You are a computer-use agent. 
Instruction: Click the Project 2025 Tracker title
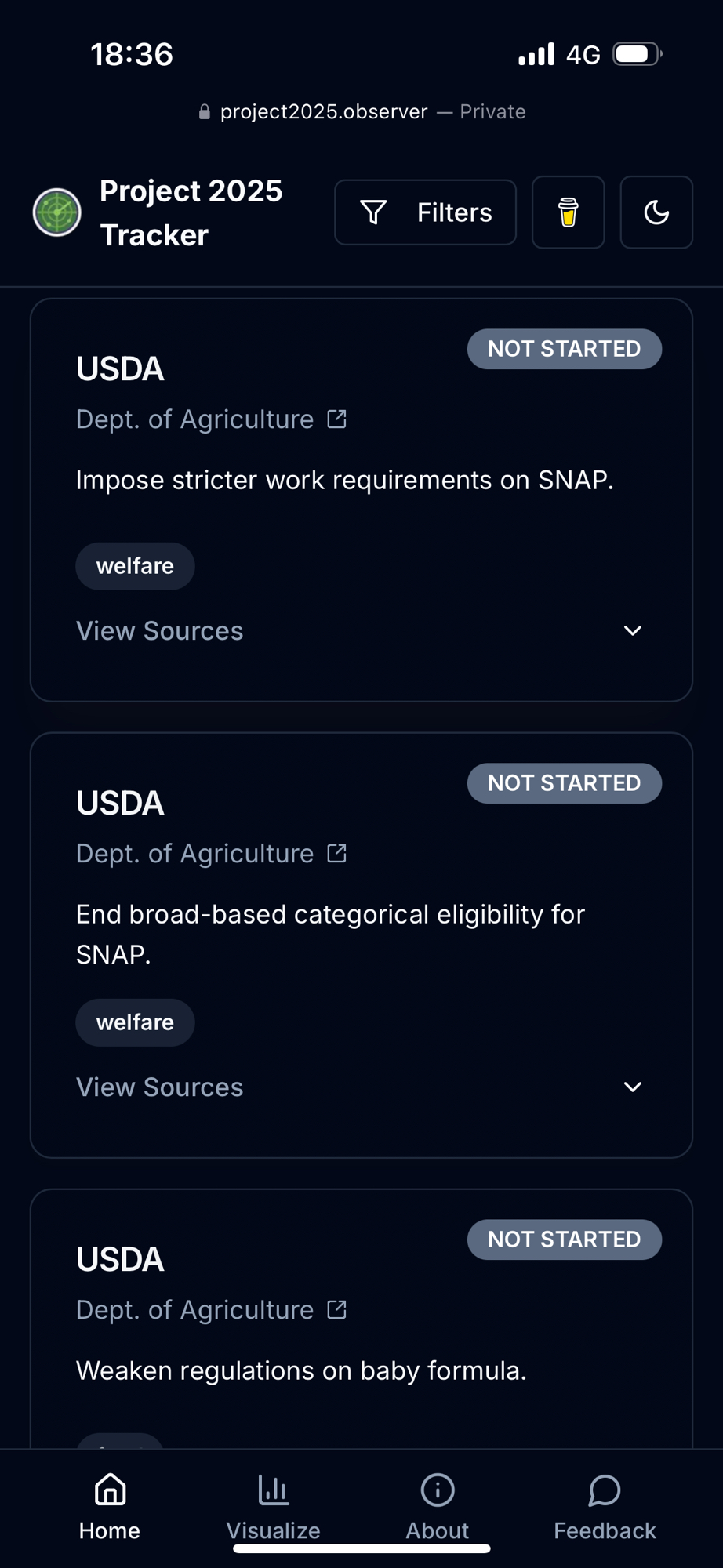pos(191,212)
